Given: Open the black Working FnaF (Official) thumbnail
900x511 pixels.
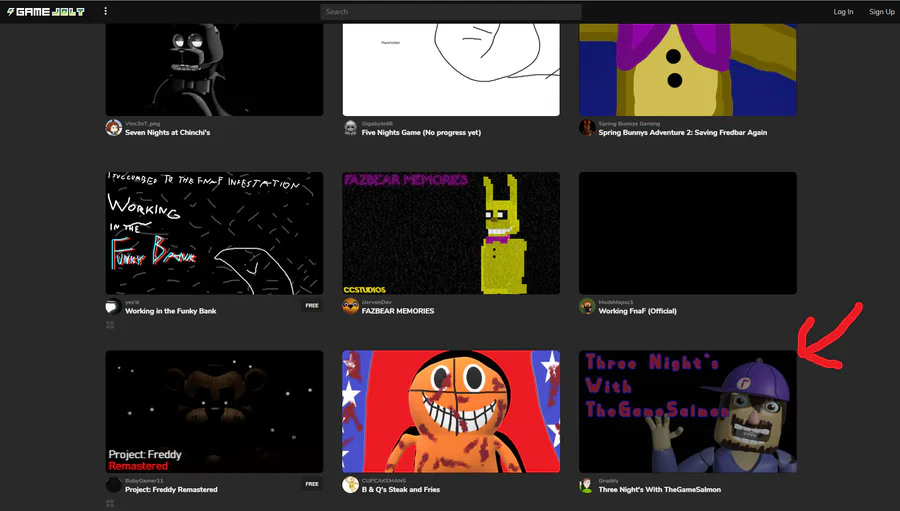Looking at the screenshot, I should coord(688,233).
